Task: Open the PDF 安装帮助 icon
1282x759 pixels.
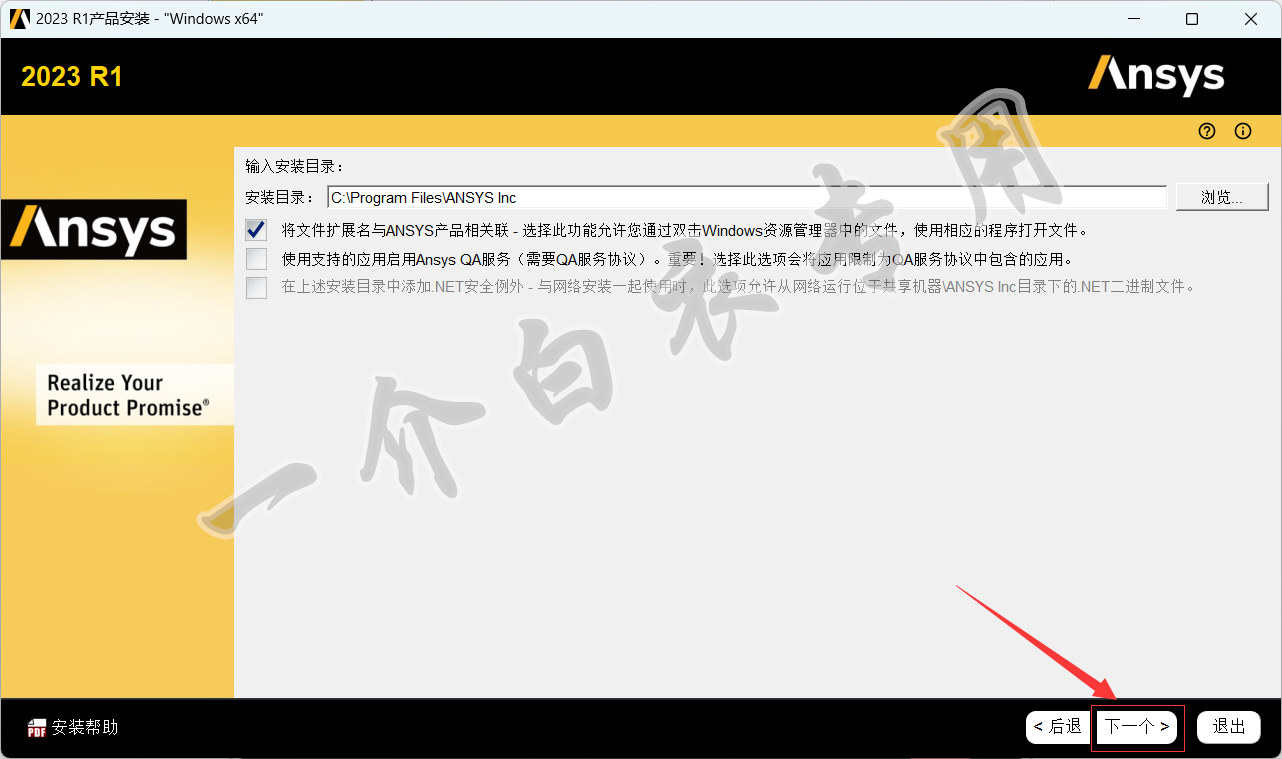Action: point(37,728)
